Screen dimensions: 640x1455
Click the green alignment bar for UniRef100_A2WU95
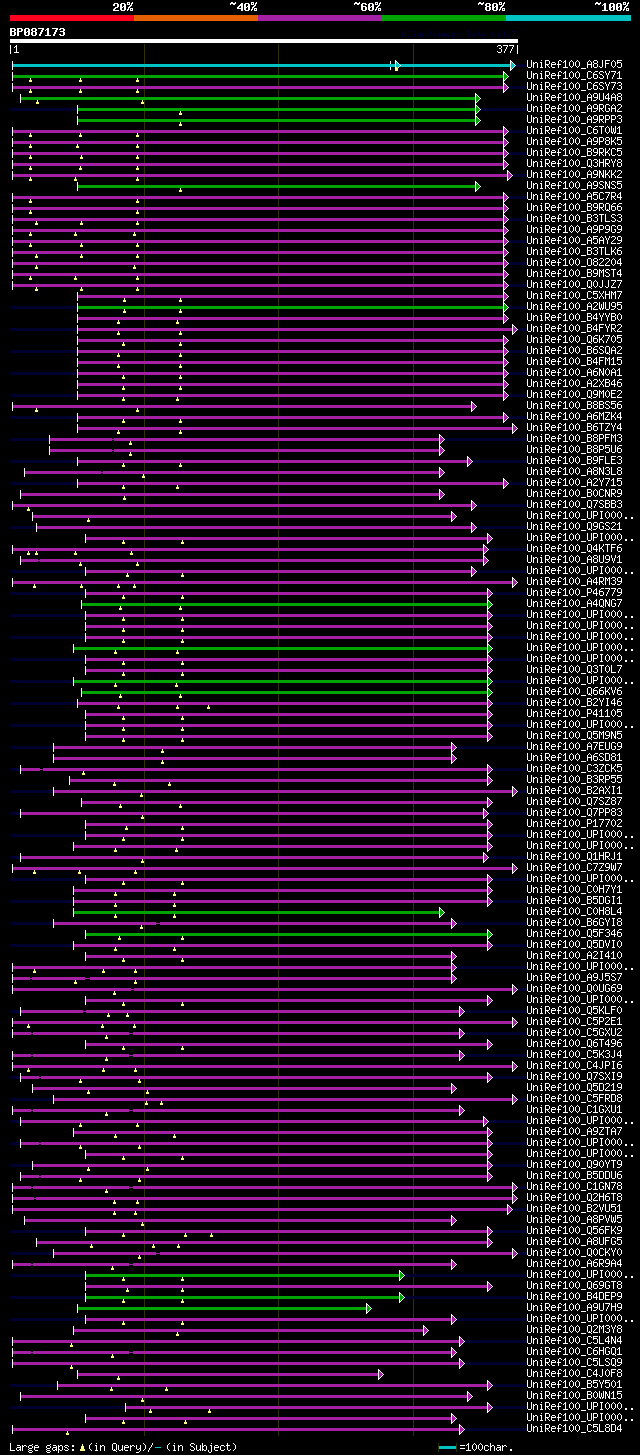click(293, 307)
